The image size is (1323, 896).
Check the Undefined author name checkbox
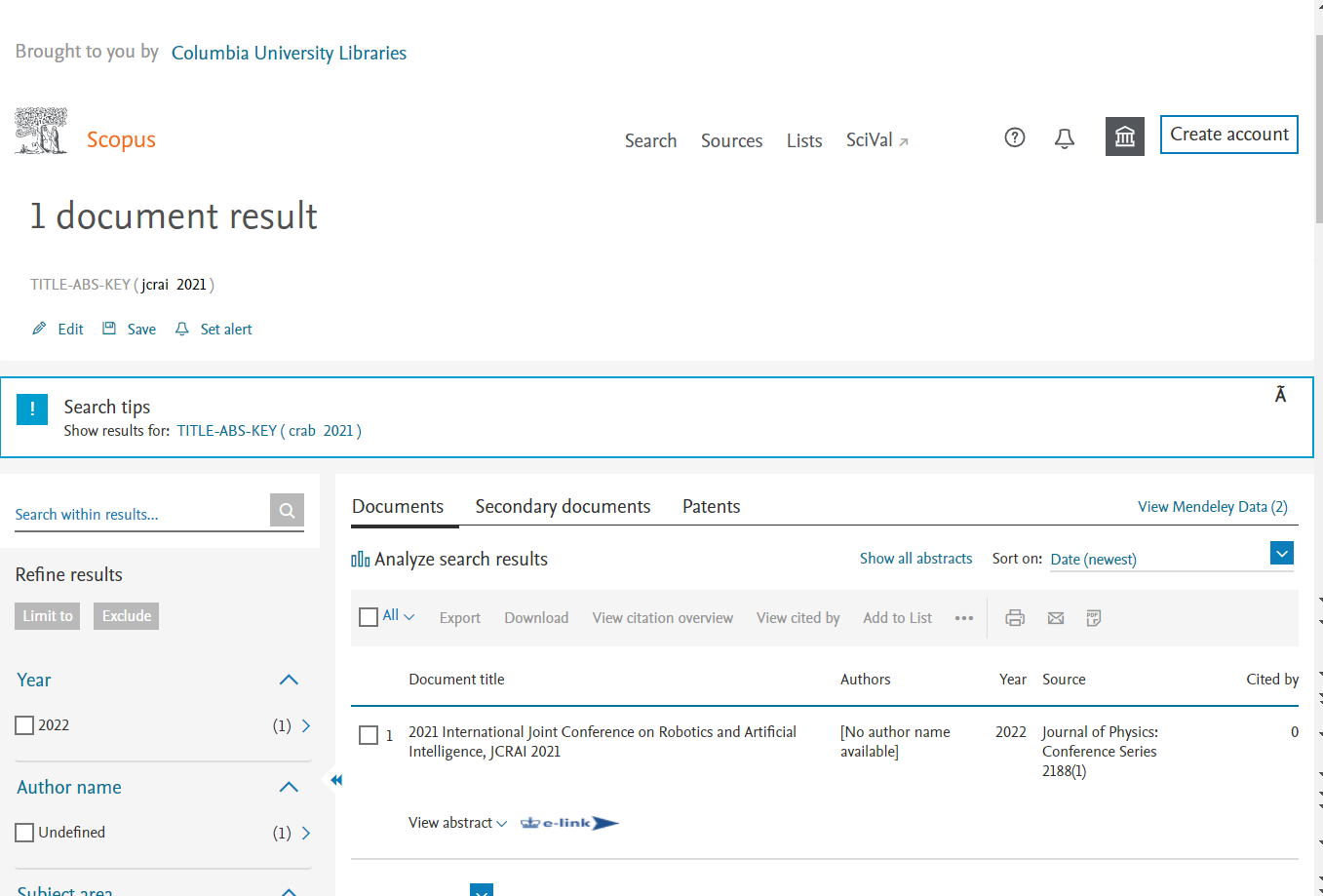pos(25,833)
